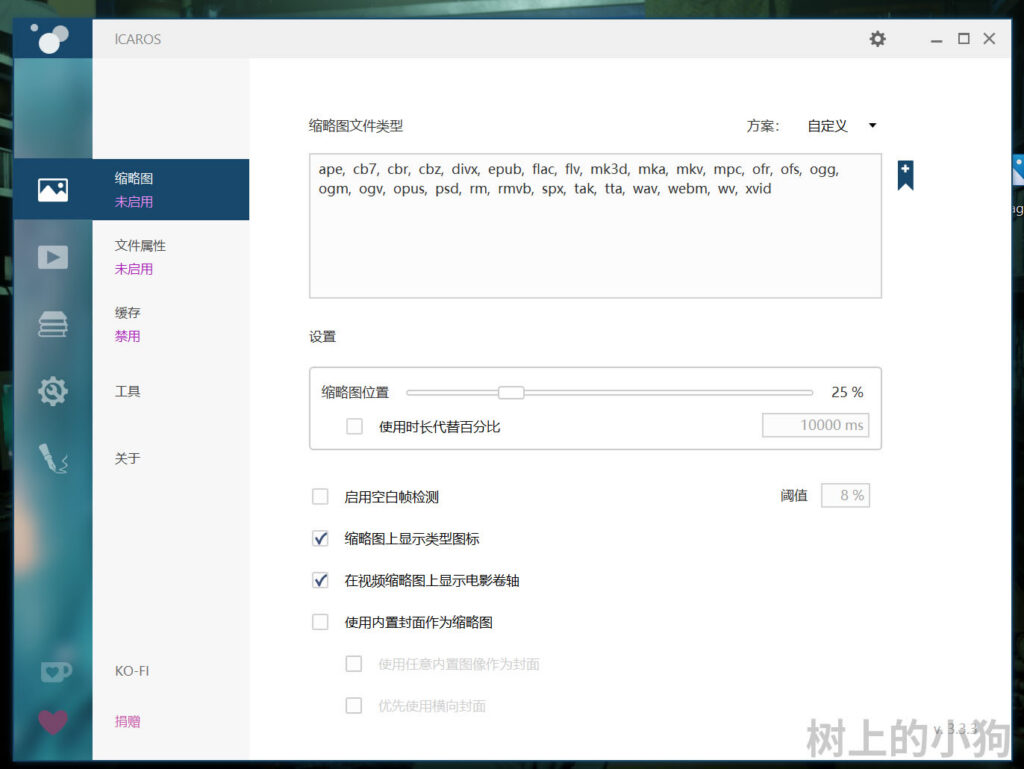Uncheck 缩略图上显示类型图标 option
The image size is (1024, 769).
tap(320, 538)
